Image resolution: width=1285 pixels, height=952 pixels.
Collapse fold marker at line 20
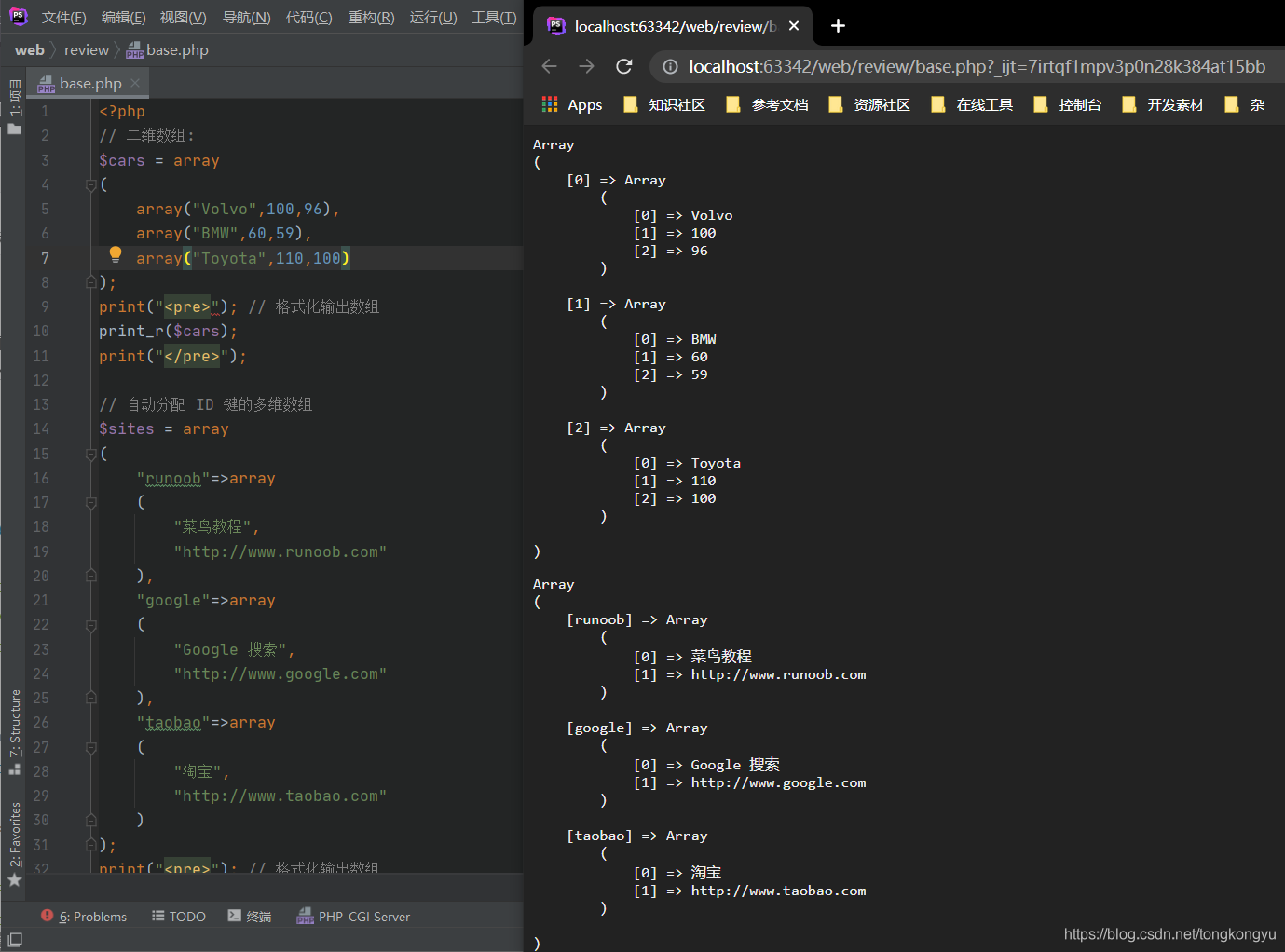[x=91, y=576]
